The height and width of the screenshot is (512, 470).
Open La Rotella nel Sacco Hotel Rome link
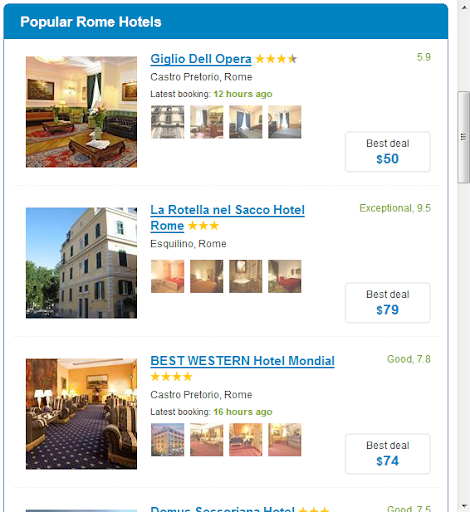point(227,218)
